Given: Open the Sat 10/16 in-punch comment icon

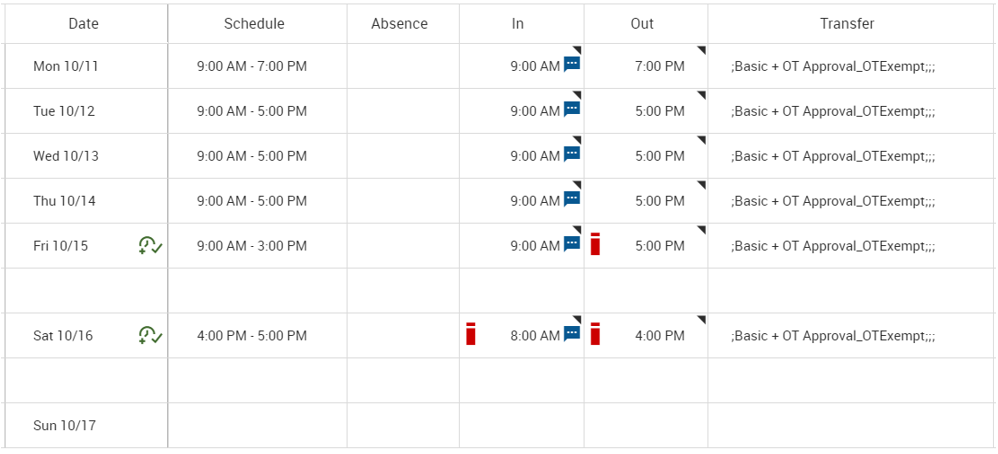Looking at the screenshot, I should pyautogui.click(x=572, y=335).
